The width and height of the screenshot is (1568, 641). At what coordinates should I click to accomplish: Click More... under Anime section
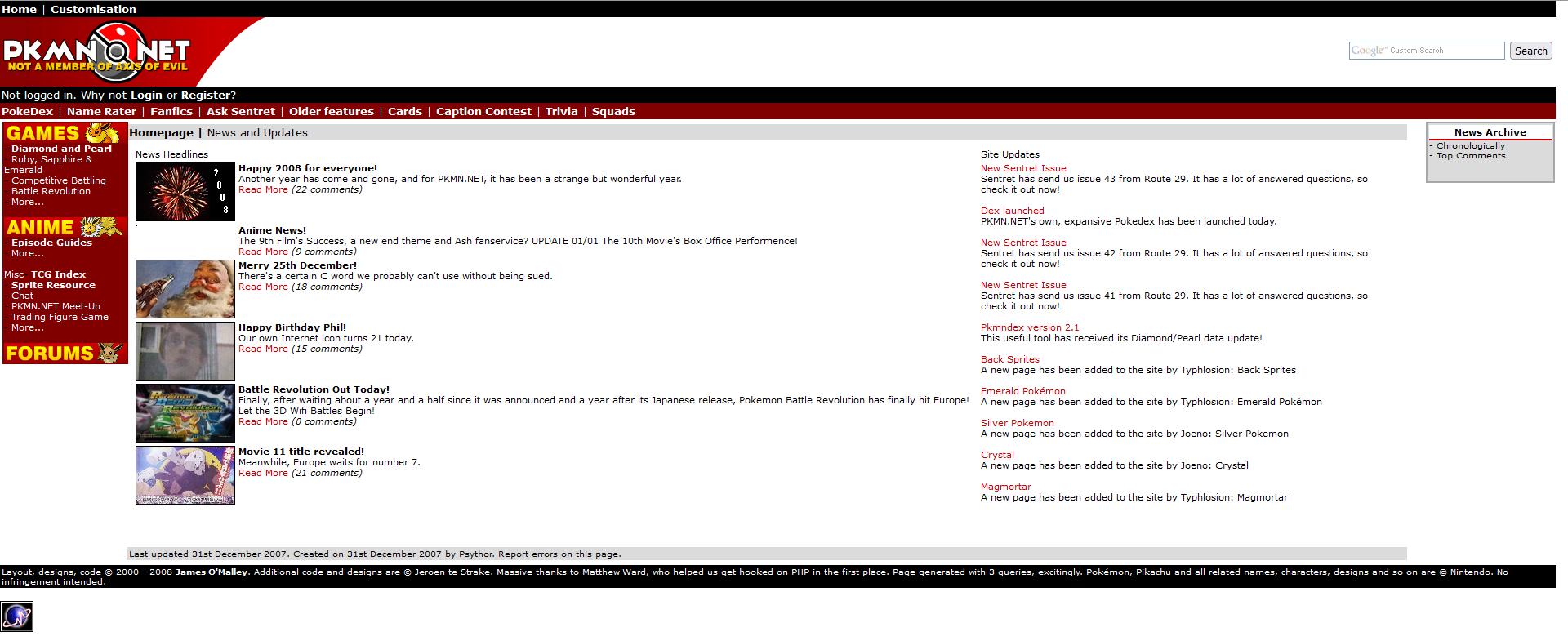28,253
